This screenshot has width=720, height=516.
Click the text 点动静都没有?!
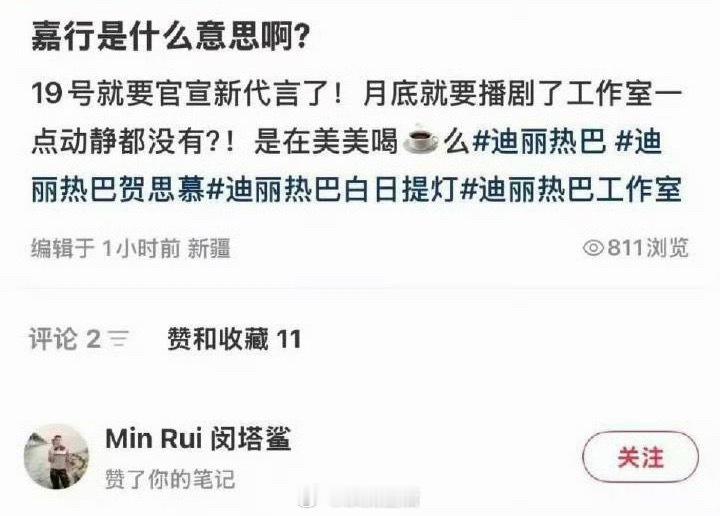(x=134, y=141)
